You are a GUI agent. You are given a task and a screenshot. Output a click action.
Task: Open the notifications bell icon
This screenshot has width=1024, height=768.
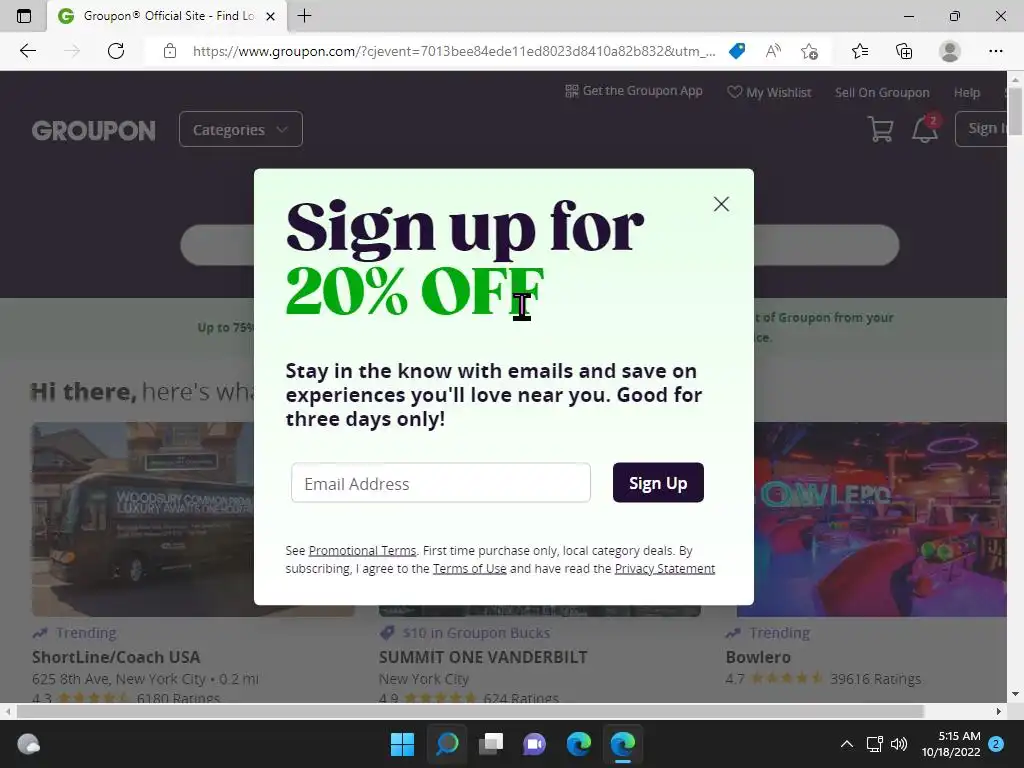coord(925,129)
